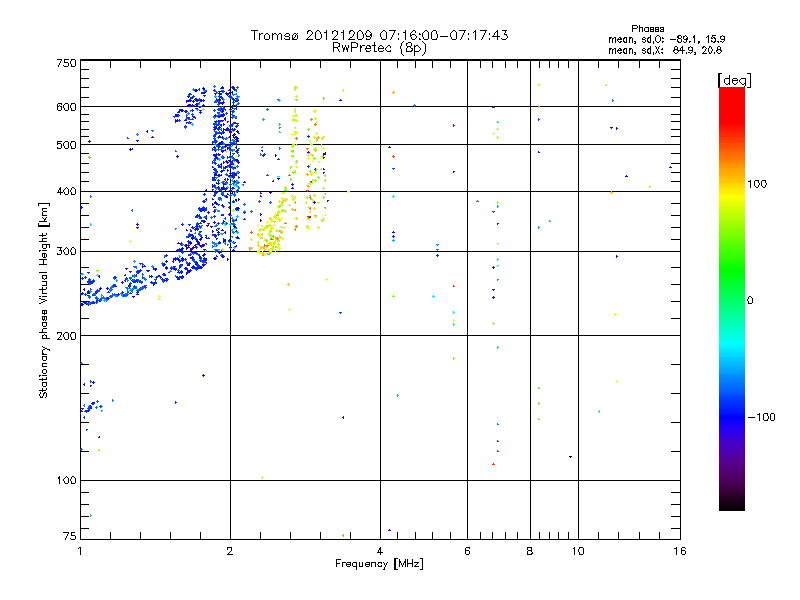Image resolution: width=800 pixels, height=600 pixels.
Task: Click x-axis tick label '6'
Action: click(467, 551)
